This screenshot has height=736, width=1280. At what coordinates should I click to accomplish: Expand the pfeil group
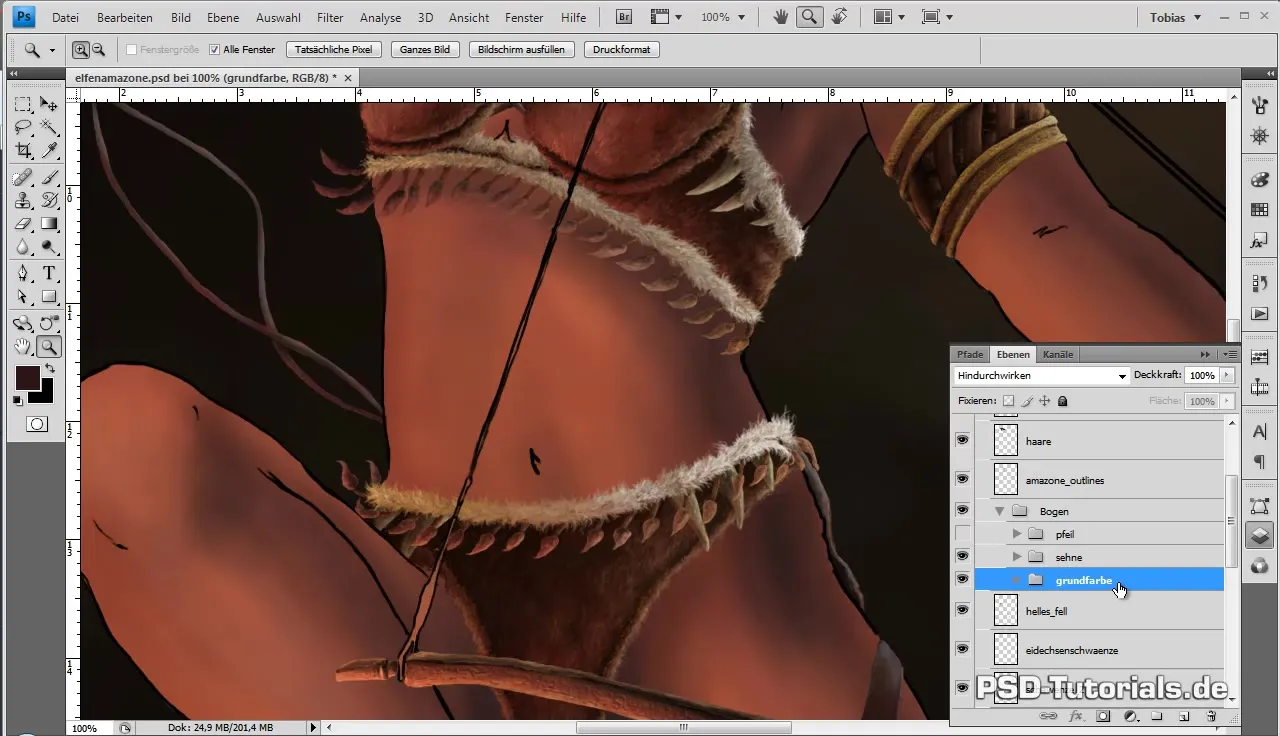coord(1018,534)
